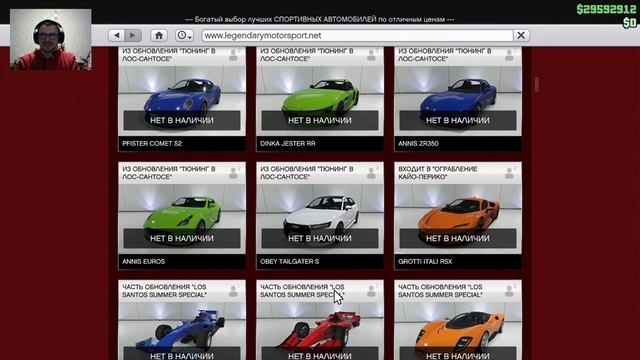Click the $0 bank balance

629,23
